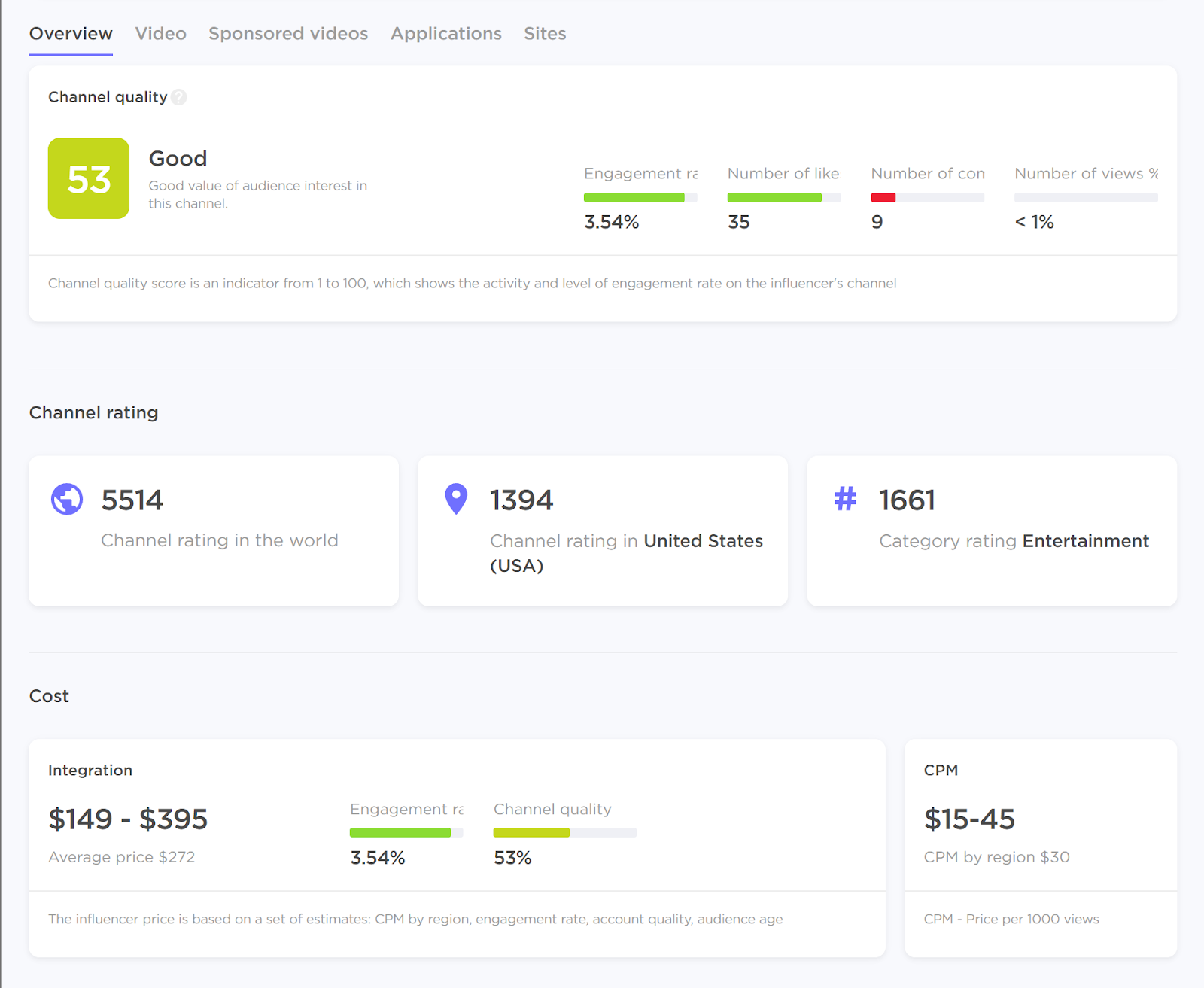
Task: Select the globe icon on world rating card
Action: tap(66, 499)
